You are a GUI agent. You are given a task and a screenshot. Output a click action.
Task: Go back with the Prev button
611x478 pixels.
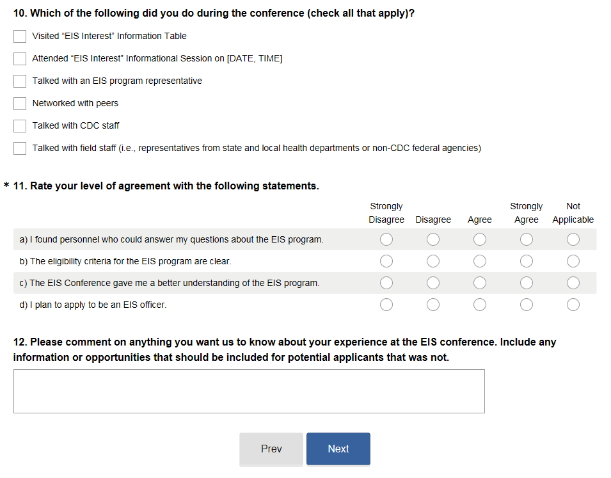click(271, 449)
